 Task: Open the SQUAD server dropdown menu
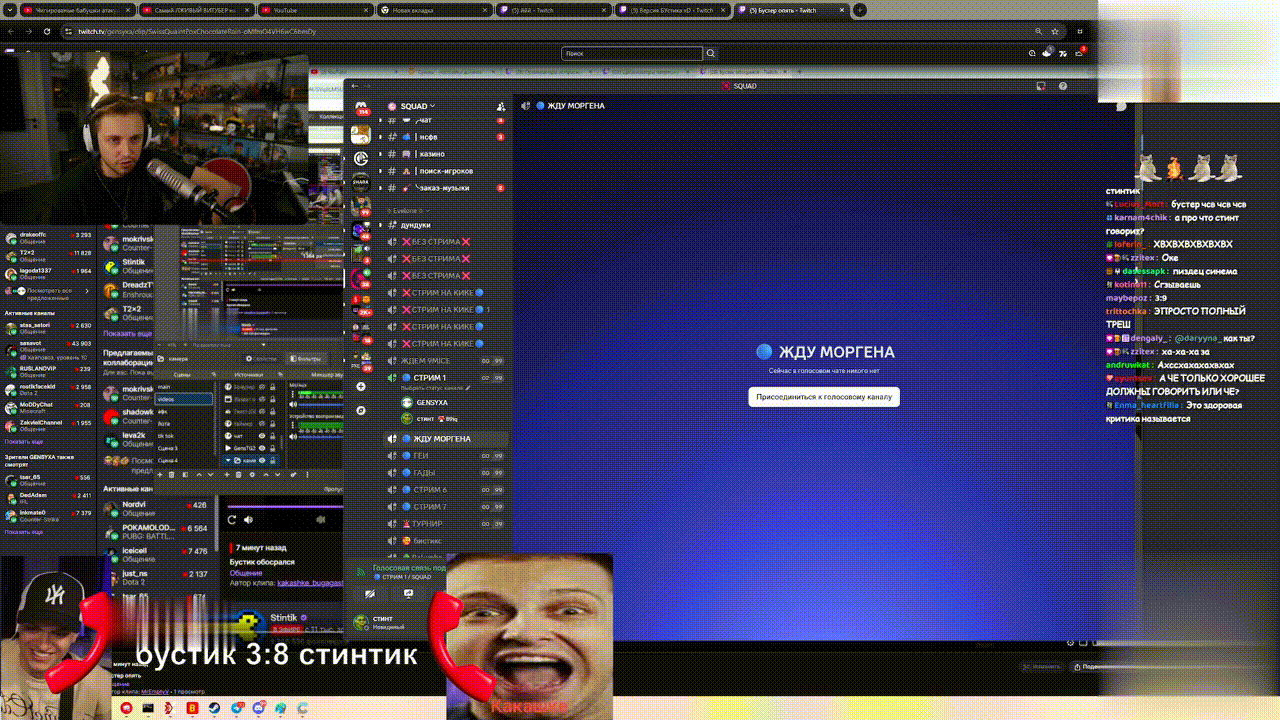pos(418,106)
